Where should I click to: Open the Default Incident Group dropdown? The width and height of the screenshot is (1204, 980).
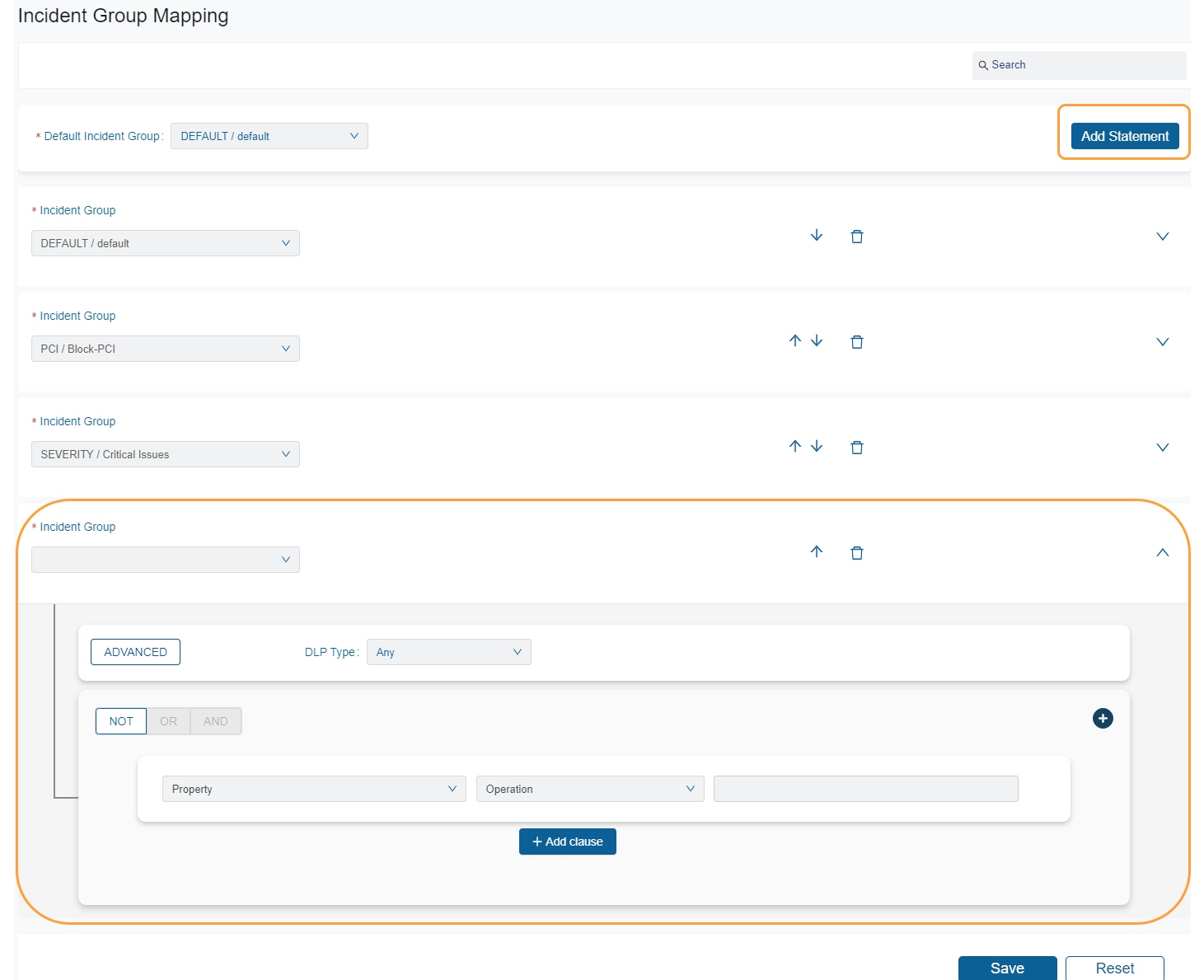pyautogui.click(x=269, y=135)
